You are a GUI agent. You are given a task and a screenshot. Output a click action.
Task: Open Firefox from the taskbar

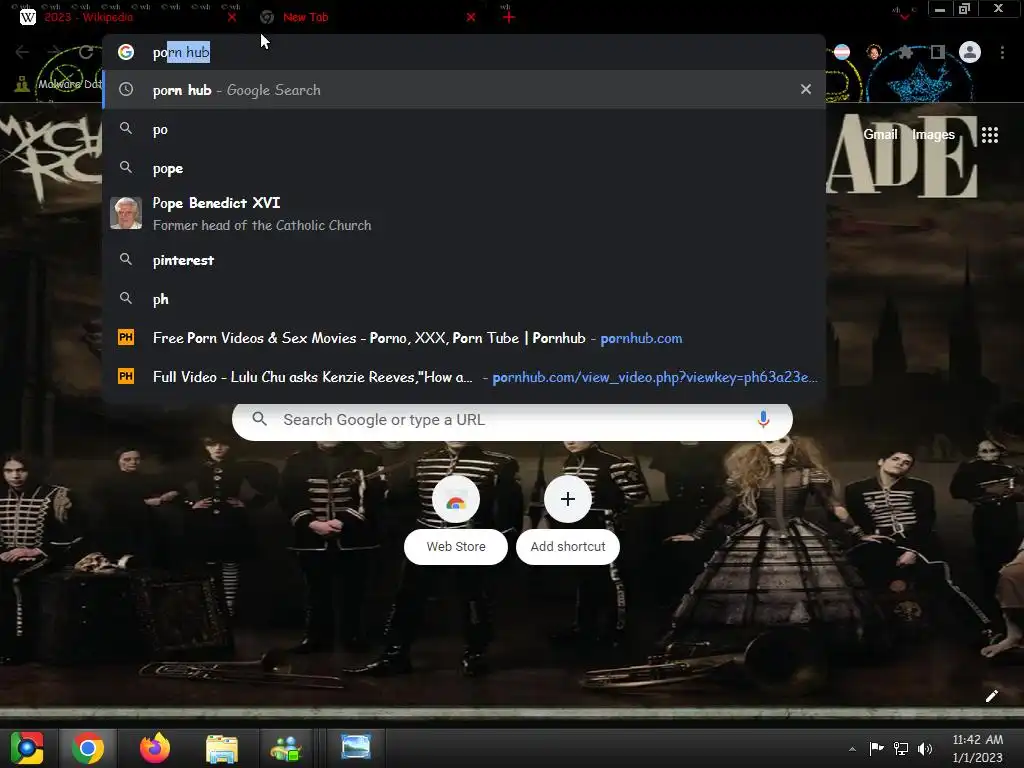click(155, 748)
